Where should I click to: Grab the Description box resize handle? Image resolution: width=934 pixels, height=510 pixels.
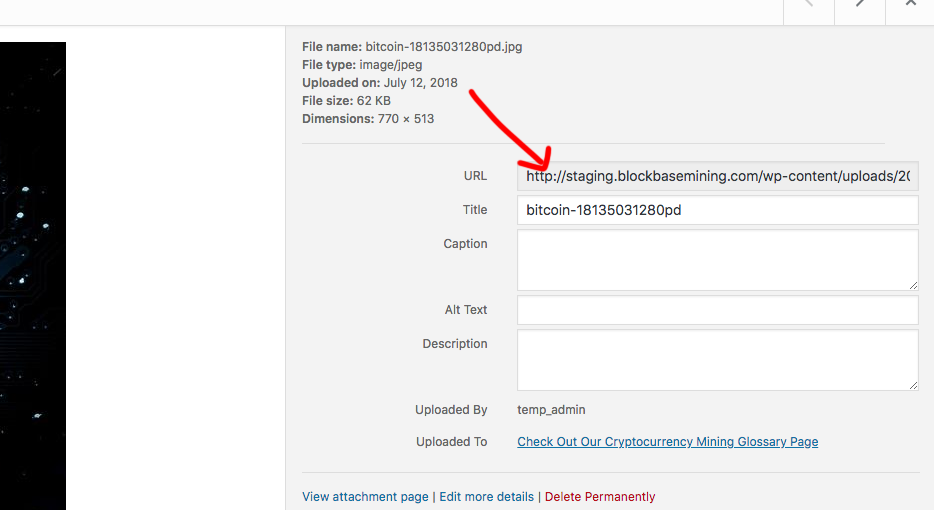(912, 384)
